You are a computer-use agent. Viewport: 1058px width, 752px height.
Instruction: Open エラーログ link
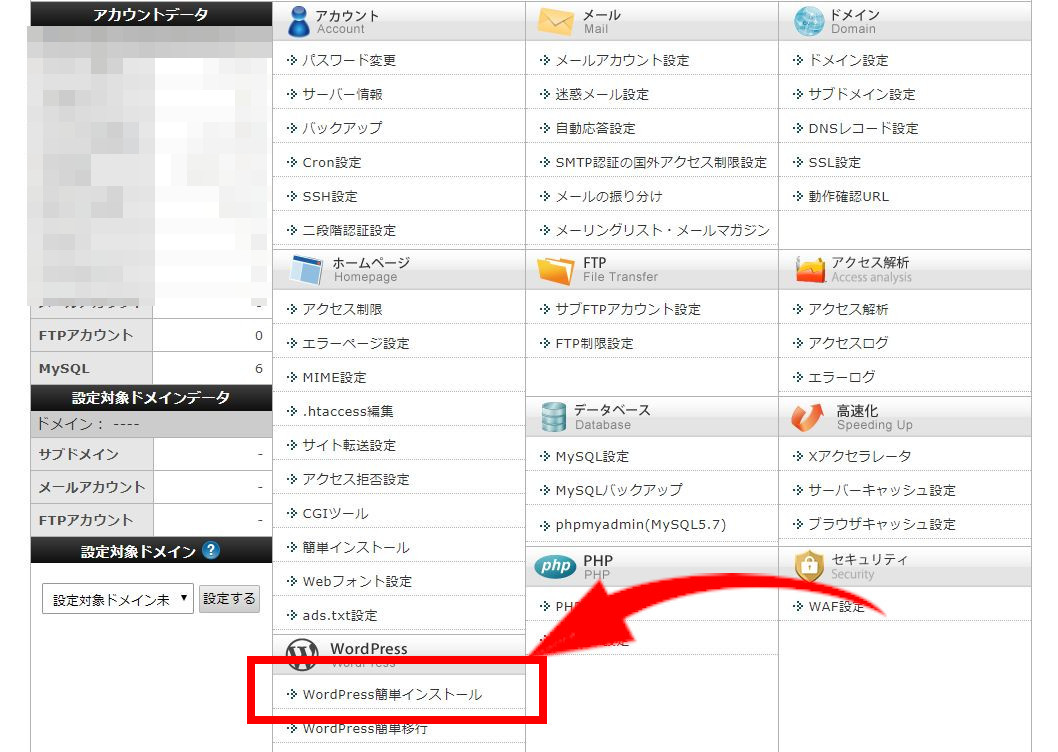841,377
